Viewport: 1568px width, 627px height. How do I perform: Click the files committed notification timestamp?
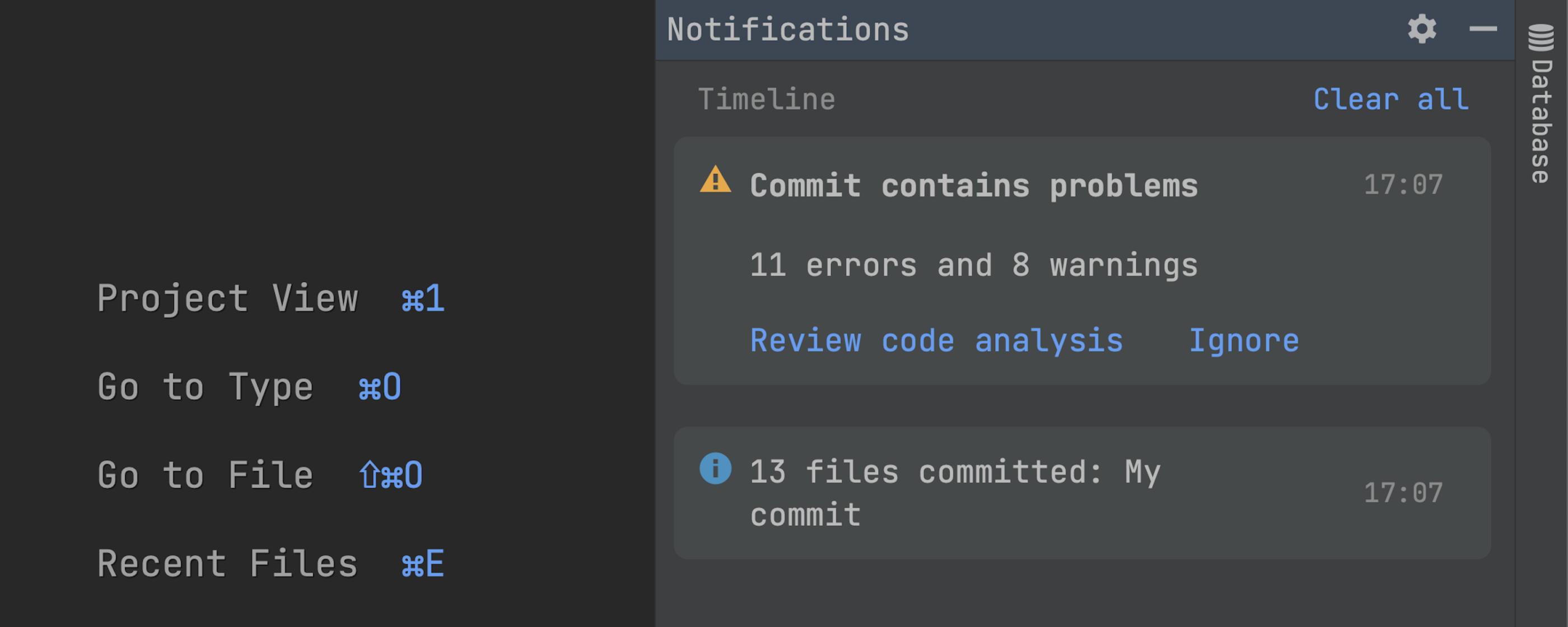(1402, 493)
